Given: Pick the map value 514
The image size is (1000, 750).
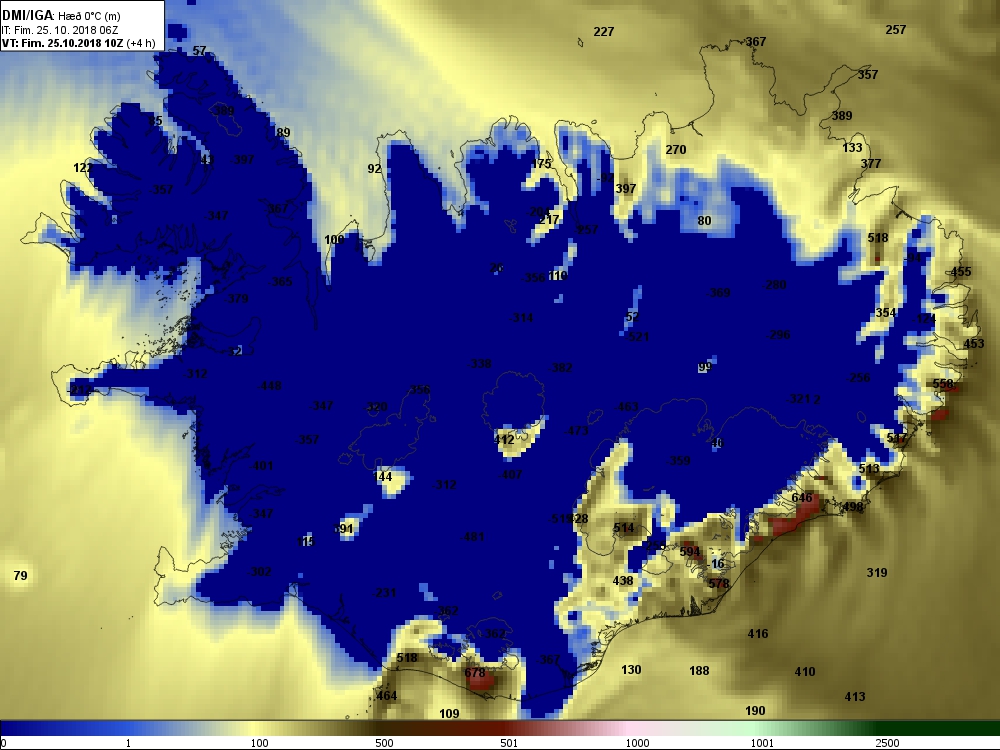Looking at the screenshot, I should point(624,527).
